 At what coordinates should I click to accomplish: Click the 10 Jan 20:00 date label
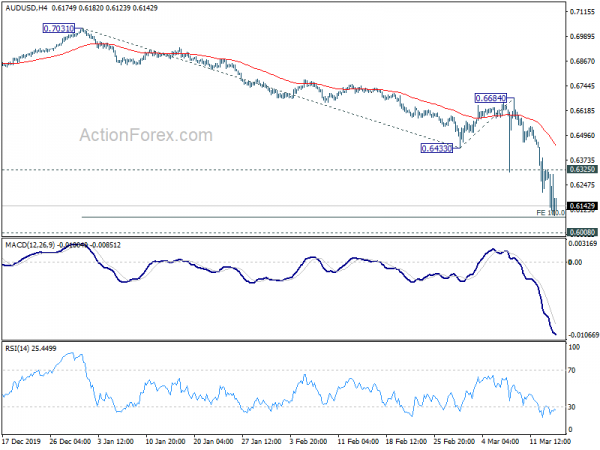(x=165, y=441)
